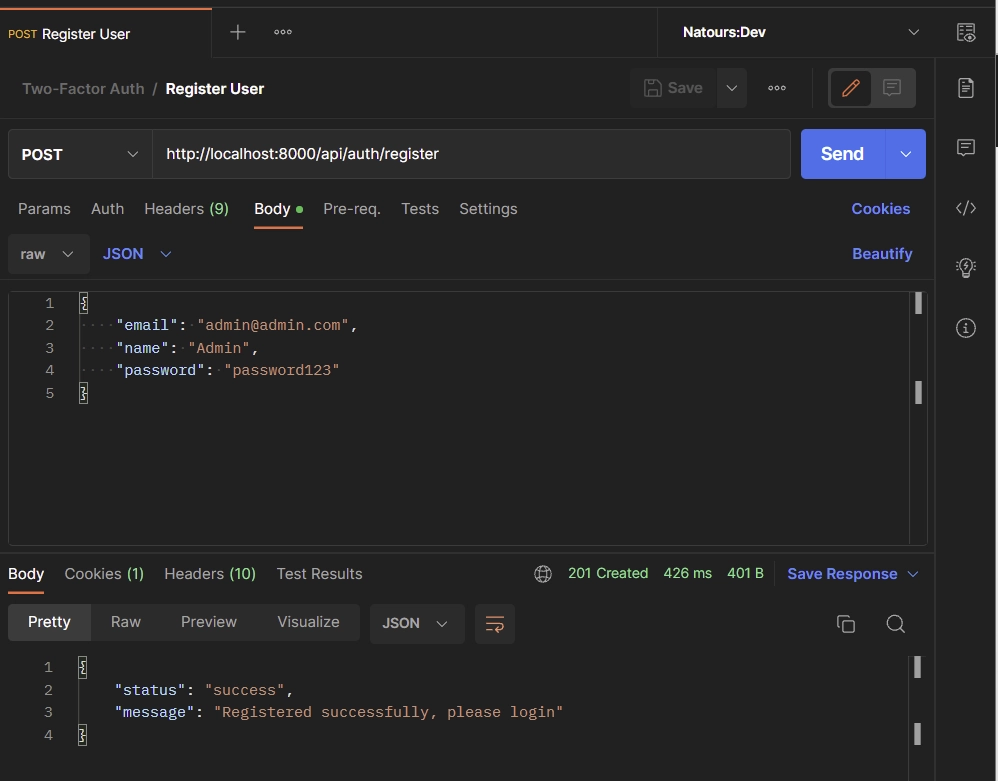The width and height of the screenshot is (998, 781).
Task: Open Cookies link
Action: click(x=880, y=209)
